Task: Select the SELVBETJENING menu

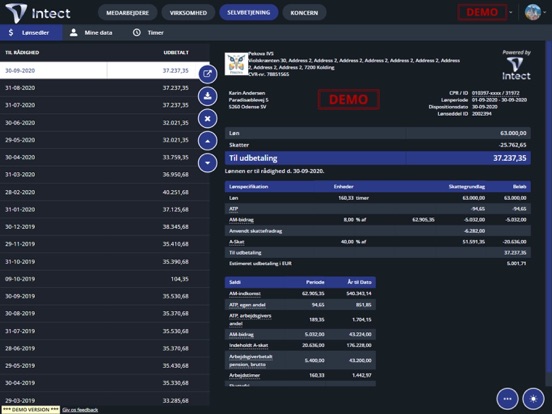Action: click(x=249, y=12)
